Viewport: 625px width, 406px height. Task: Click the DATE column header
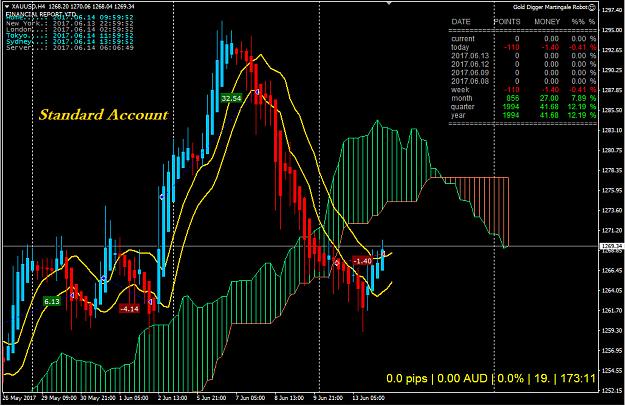461,22
